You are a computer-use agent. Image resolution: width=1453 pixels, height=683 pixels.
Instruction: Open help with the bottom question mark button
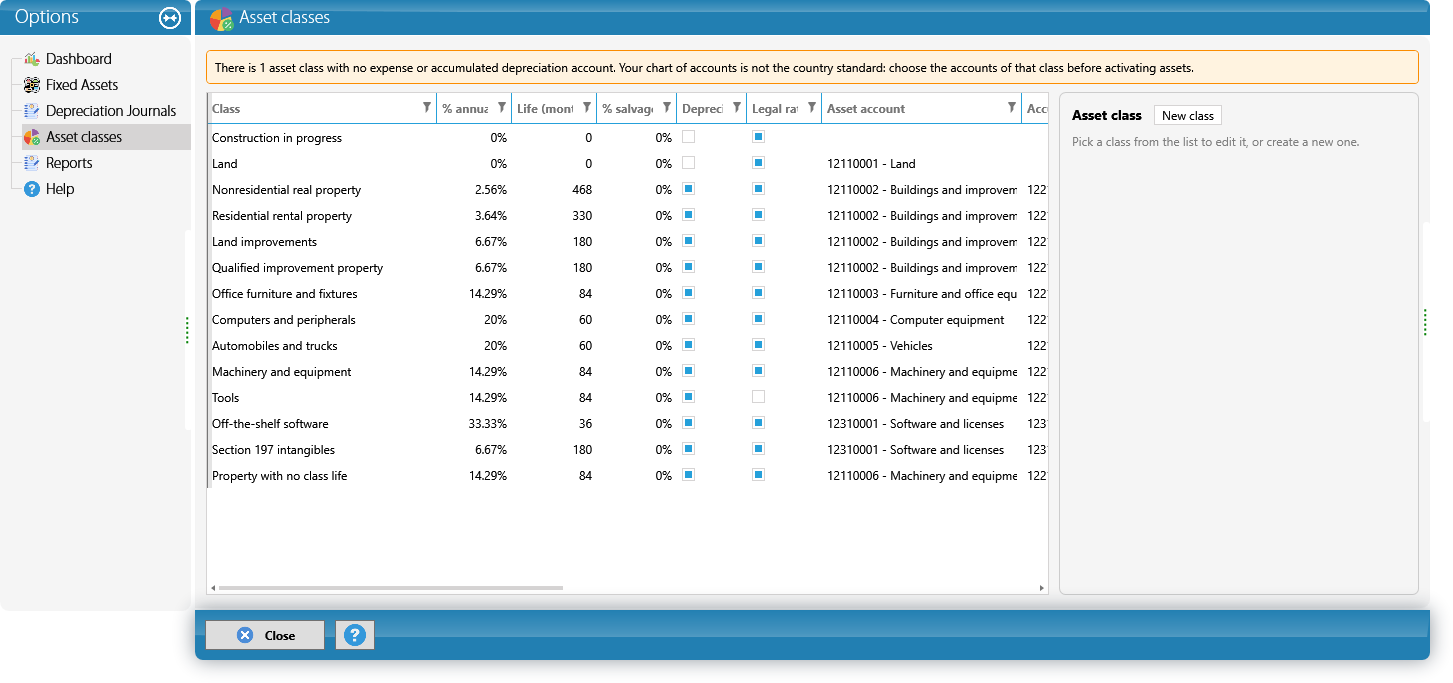point(355,635)
